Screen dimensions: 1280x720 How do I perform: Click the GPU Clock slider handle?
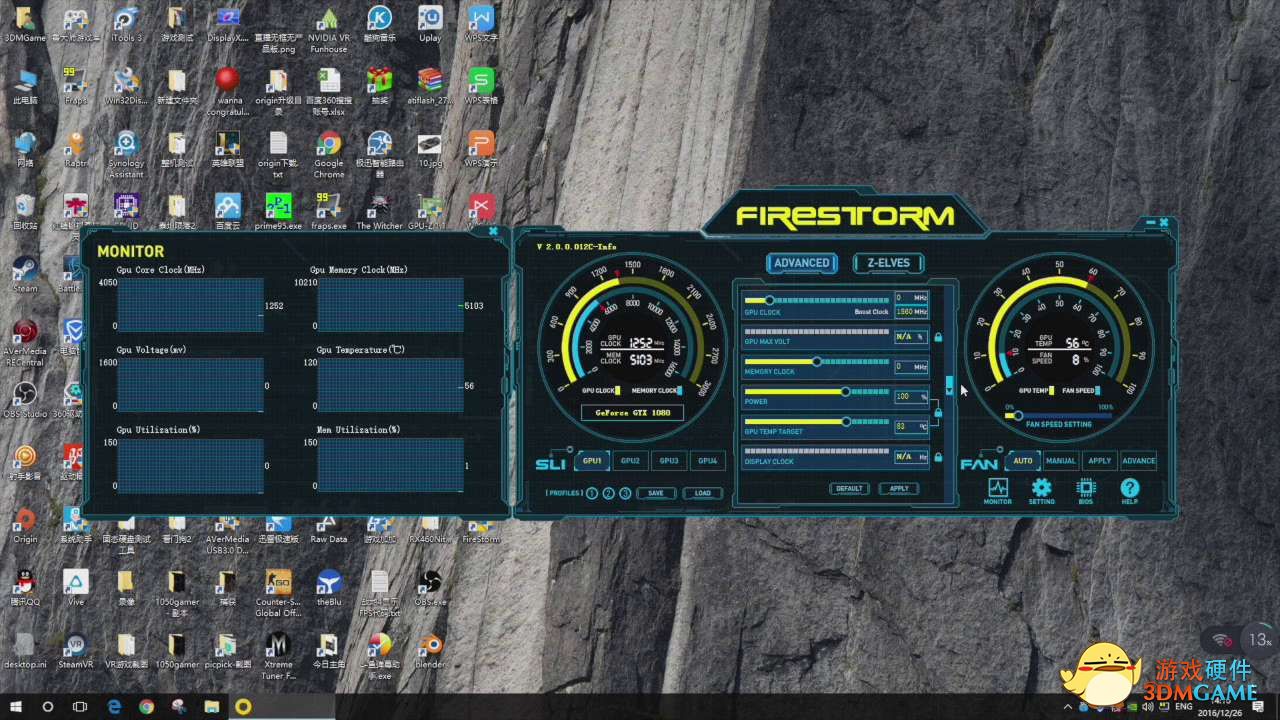769,300
